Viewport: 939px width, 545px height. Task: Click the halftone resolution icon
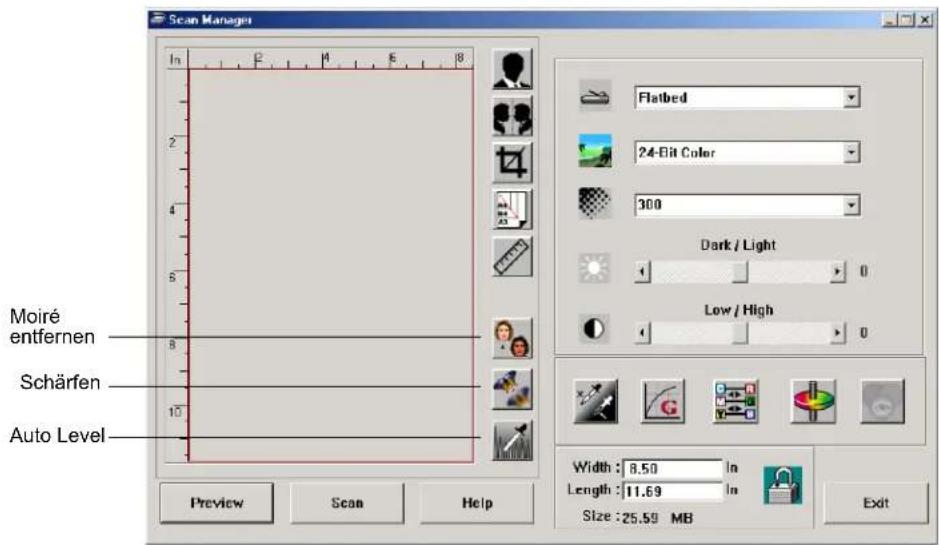(595, 204)
